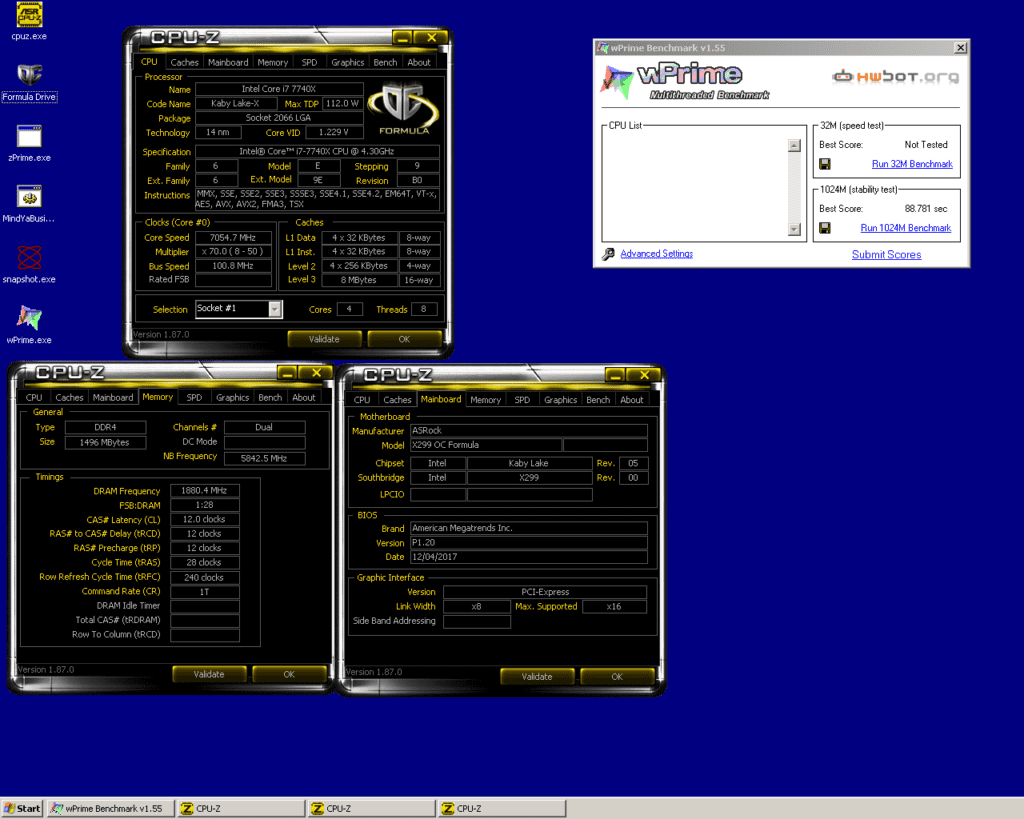The width and height of the screenshot is (1024, 819).
Task: Close the CPU-Z Mainboard window
Action: pos(644,375)
